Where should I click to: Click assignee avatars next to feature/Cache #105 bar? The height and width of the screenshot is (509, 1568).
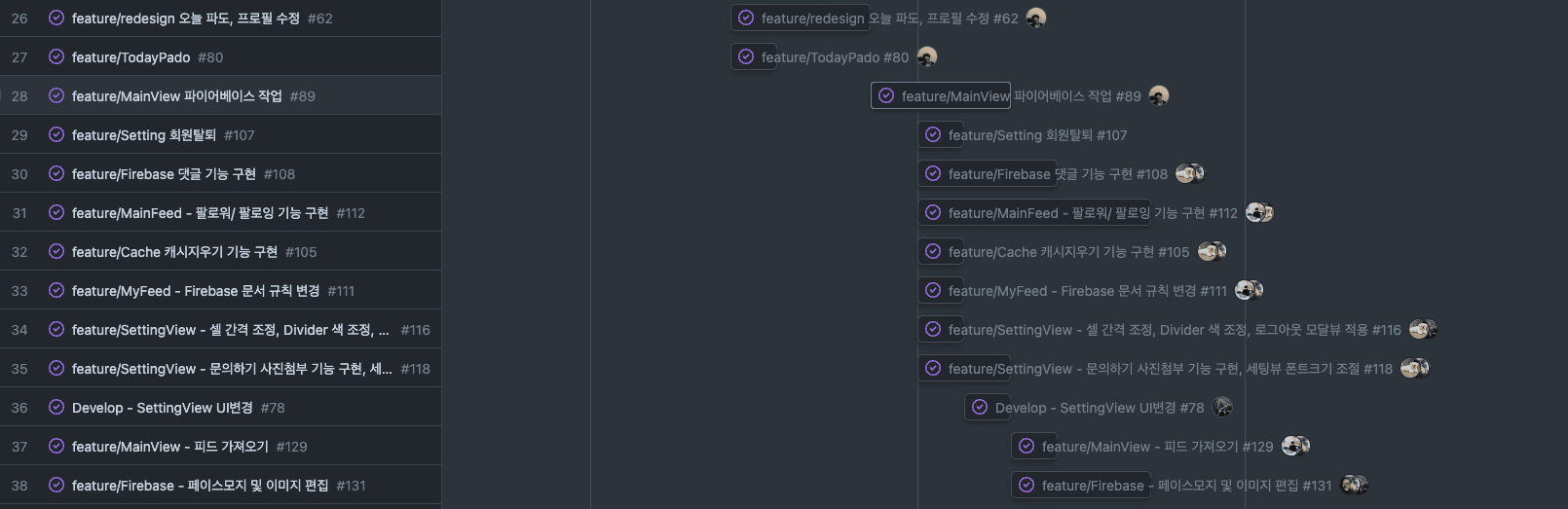pyautogui.click(x=1212, y=252)
